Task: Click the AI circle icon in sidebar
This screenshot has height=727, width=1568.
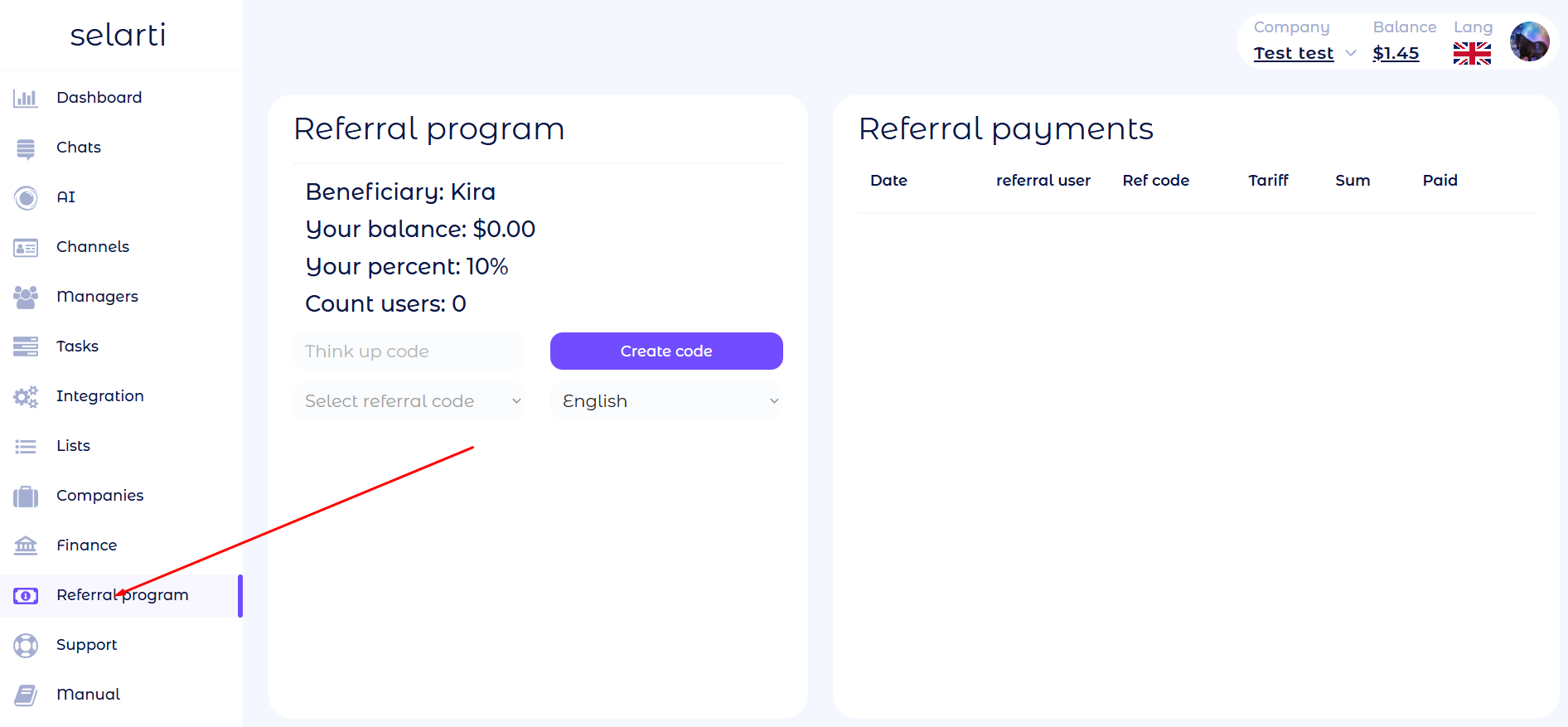Action: click(x=26, y=198)
